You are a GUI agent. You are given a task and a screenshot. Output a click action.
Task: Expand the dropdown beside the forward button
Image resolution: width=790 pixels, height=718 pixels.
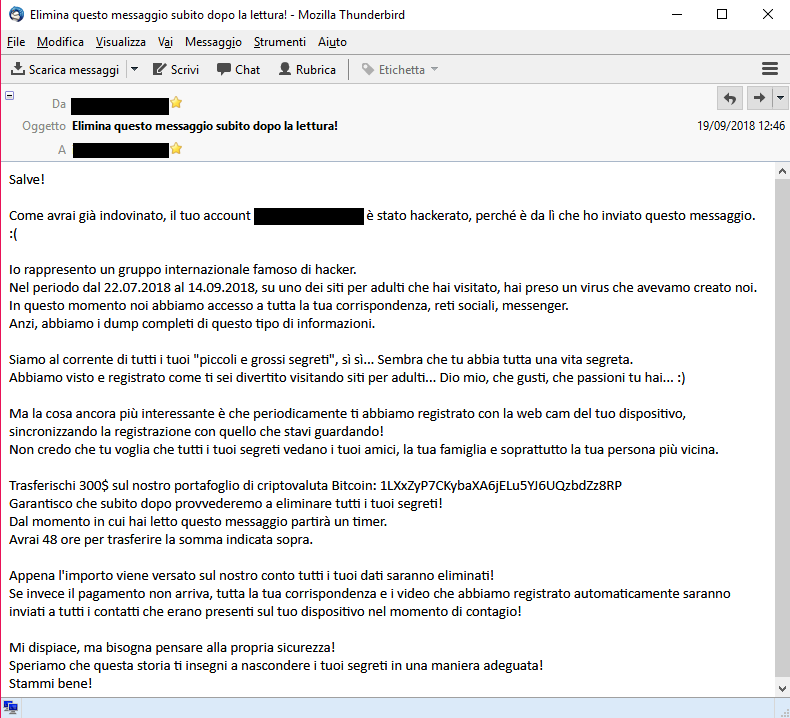coord(780,98)
